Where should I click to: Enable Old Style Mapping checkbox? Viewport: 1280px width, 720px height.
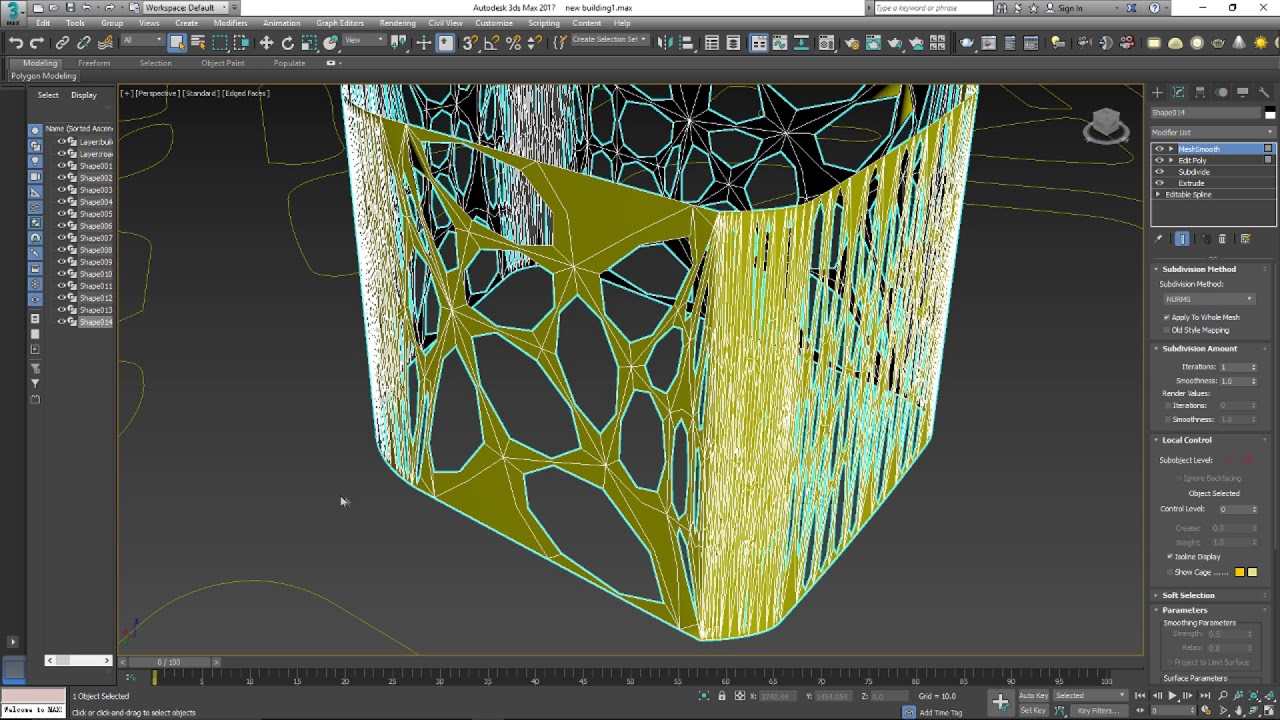click(x=1167, y=330)
